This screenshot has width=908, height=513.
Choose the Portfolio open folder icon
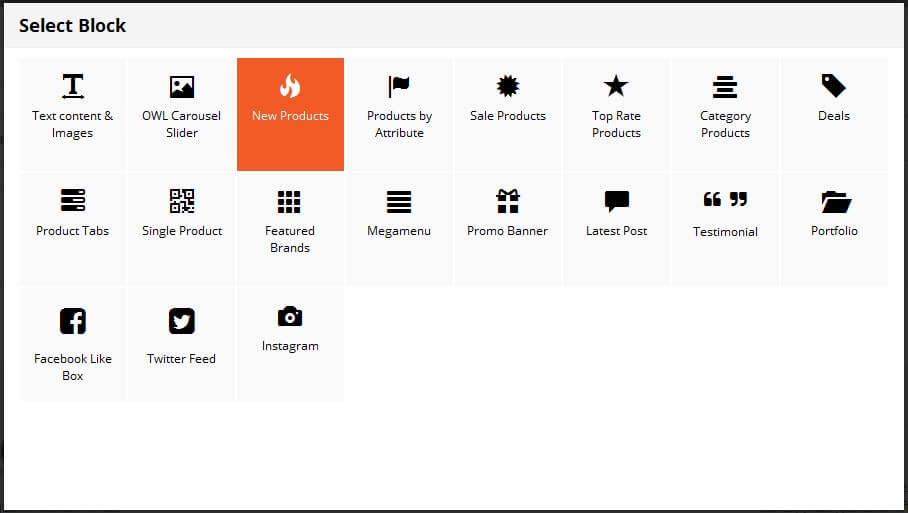coord(836,201)
